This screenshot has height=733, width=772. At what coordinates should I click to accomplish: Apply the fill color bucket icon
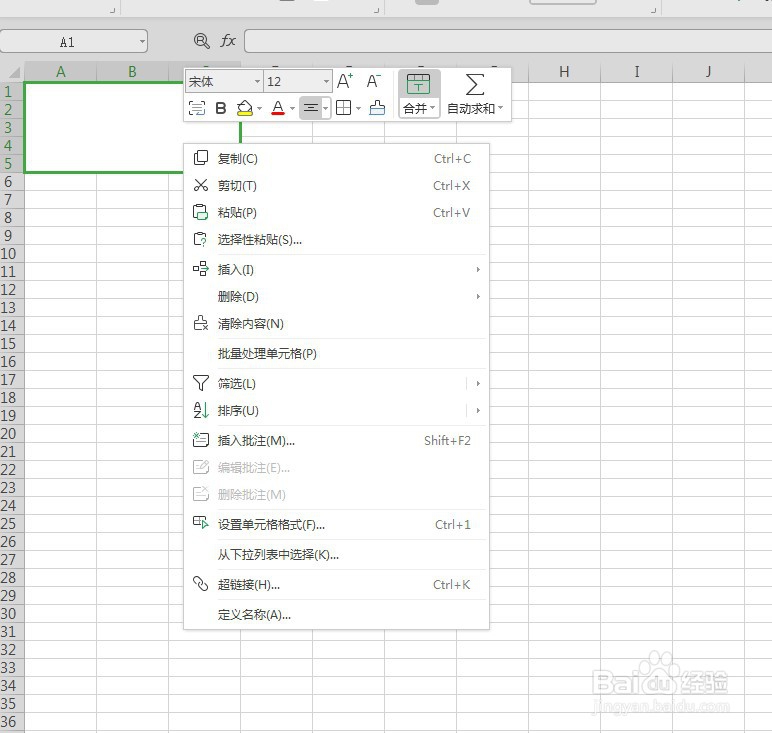(x=245, y=108)
